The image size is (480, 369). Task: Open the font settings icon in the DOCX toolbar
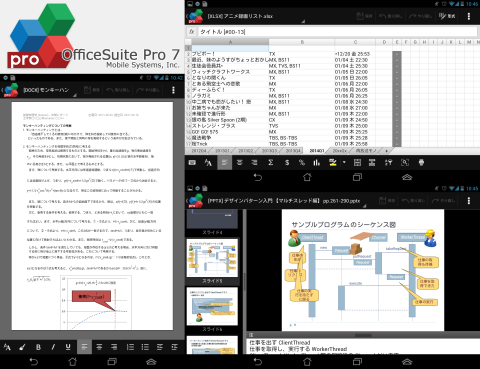click(7, 347)
